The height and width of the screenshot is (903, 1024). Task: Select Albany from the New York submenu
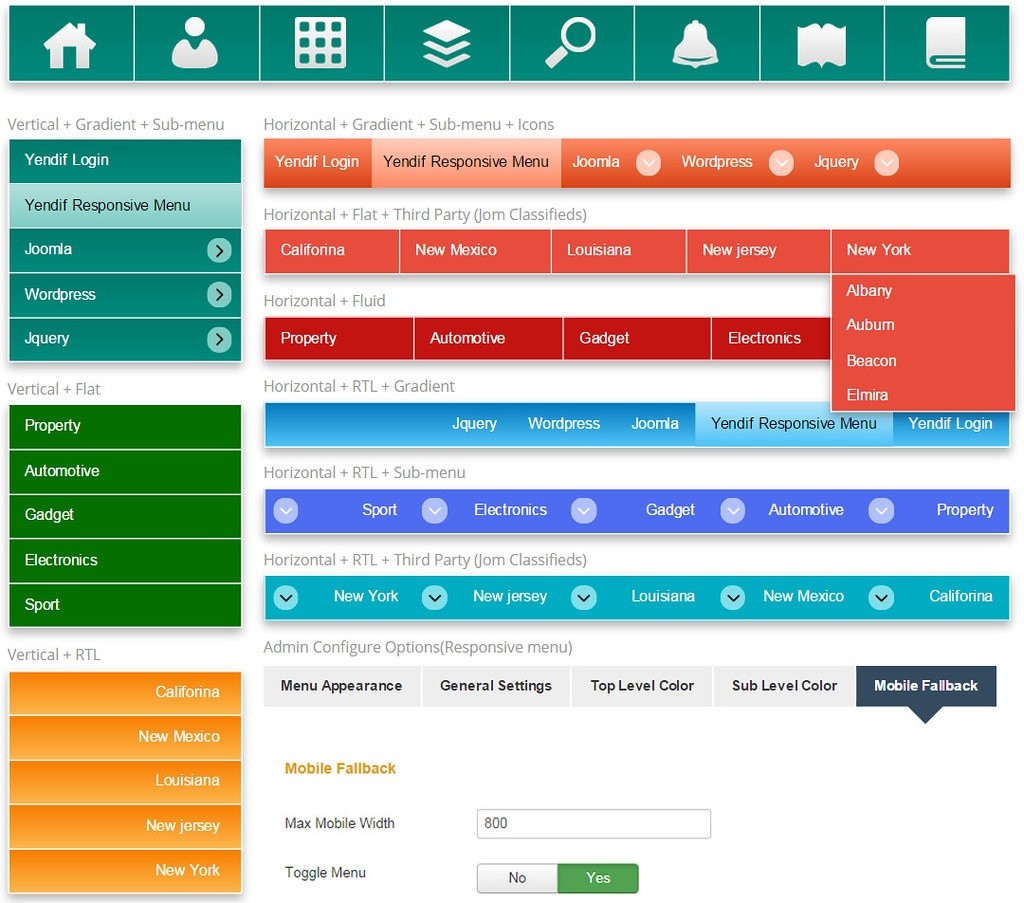pos(869,291)
